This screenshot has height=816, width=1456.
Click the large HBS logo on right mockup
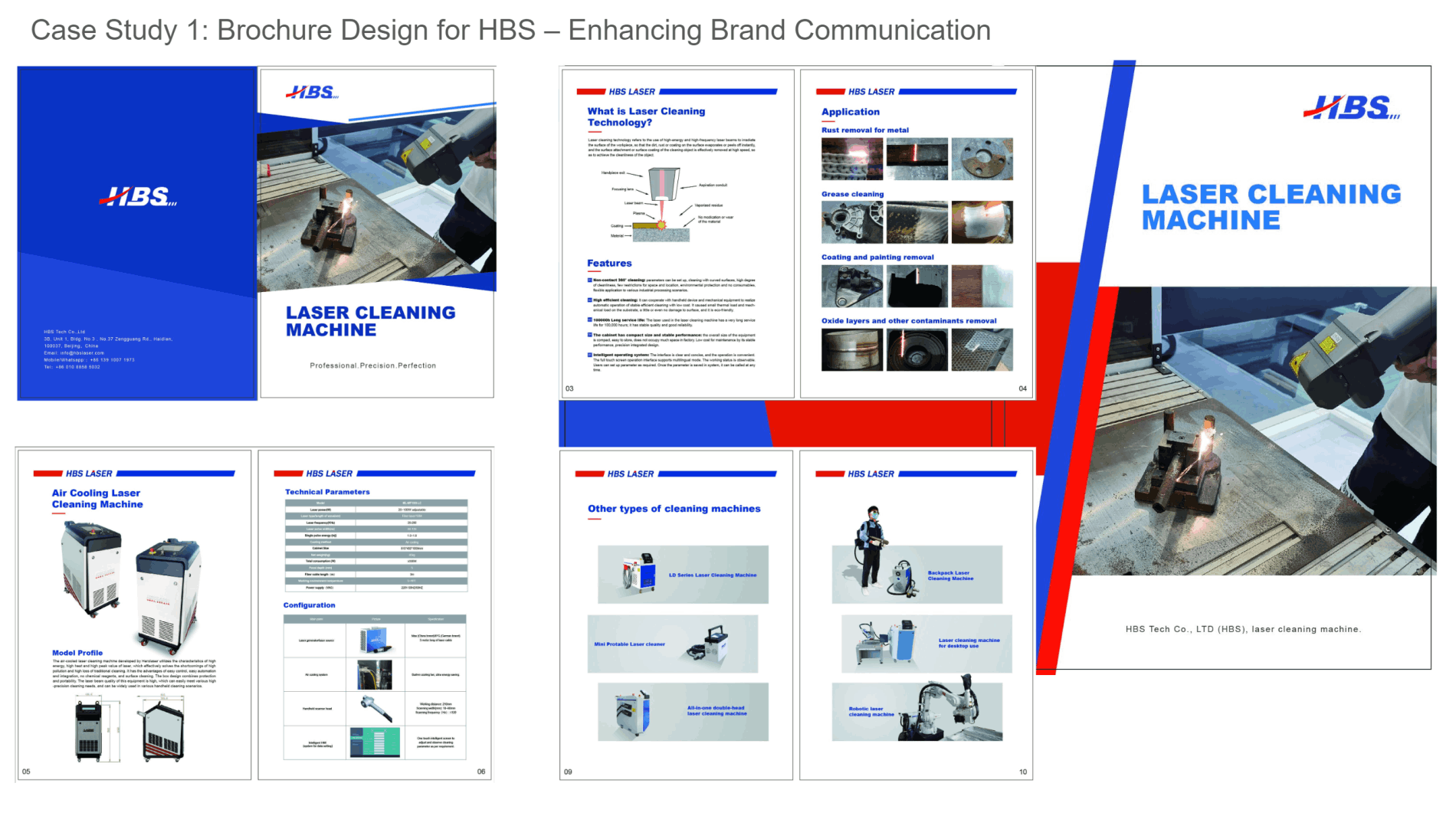[1351, 108]
